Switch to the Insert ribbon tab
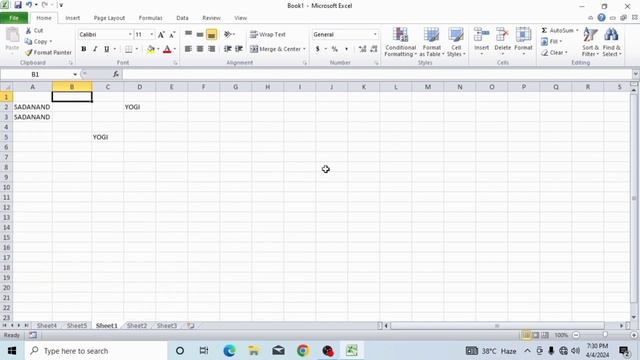640x360 pixels. [73, 18]
